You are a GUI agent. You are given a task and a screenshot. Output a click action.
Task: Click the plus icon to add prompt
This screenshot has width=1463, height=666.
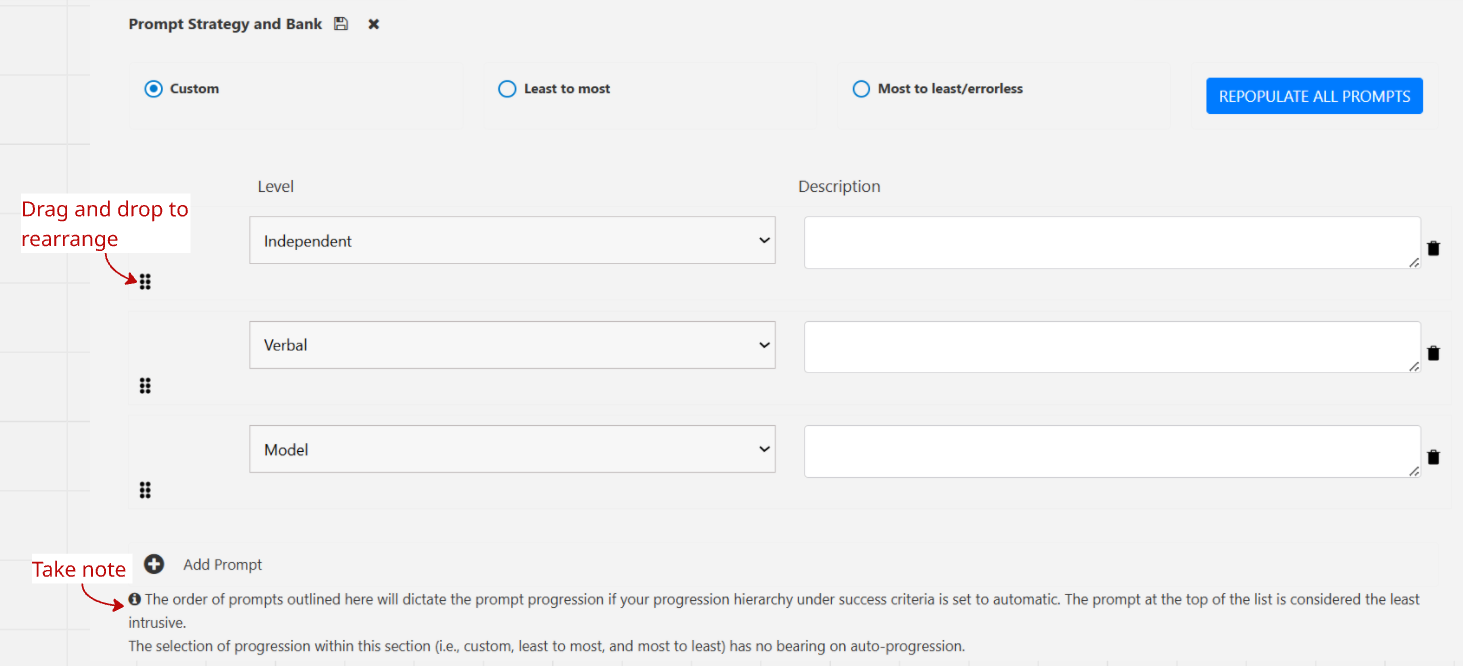click(x=154, y=565)
